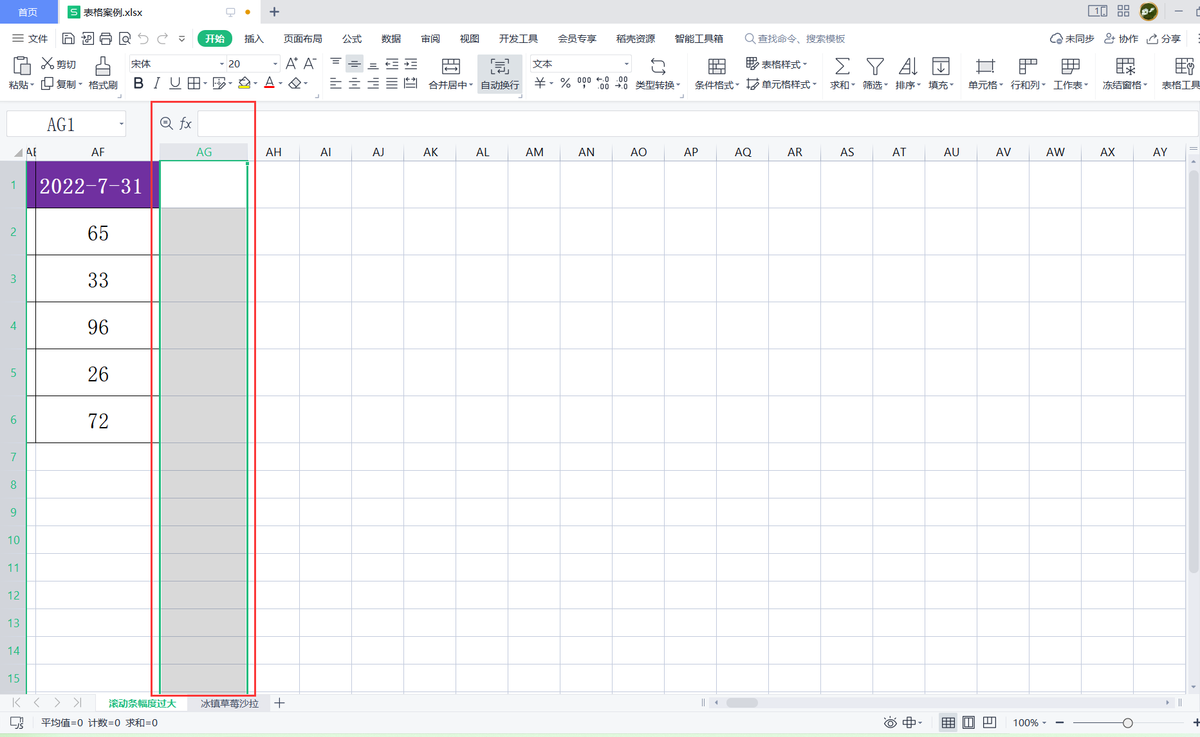Open the font name dropdown (宋体)
The width and height of the screenshot is (1200, 737).
pos(222,64)
